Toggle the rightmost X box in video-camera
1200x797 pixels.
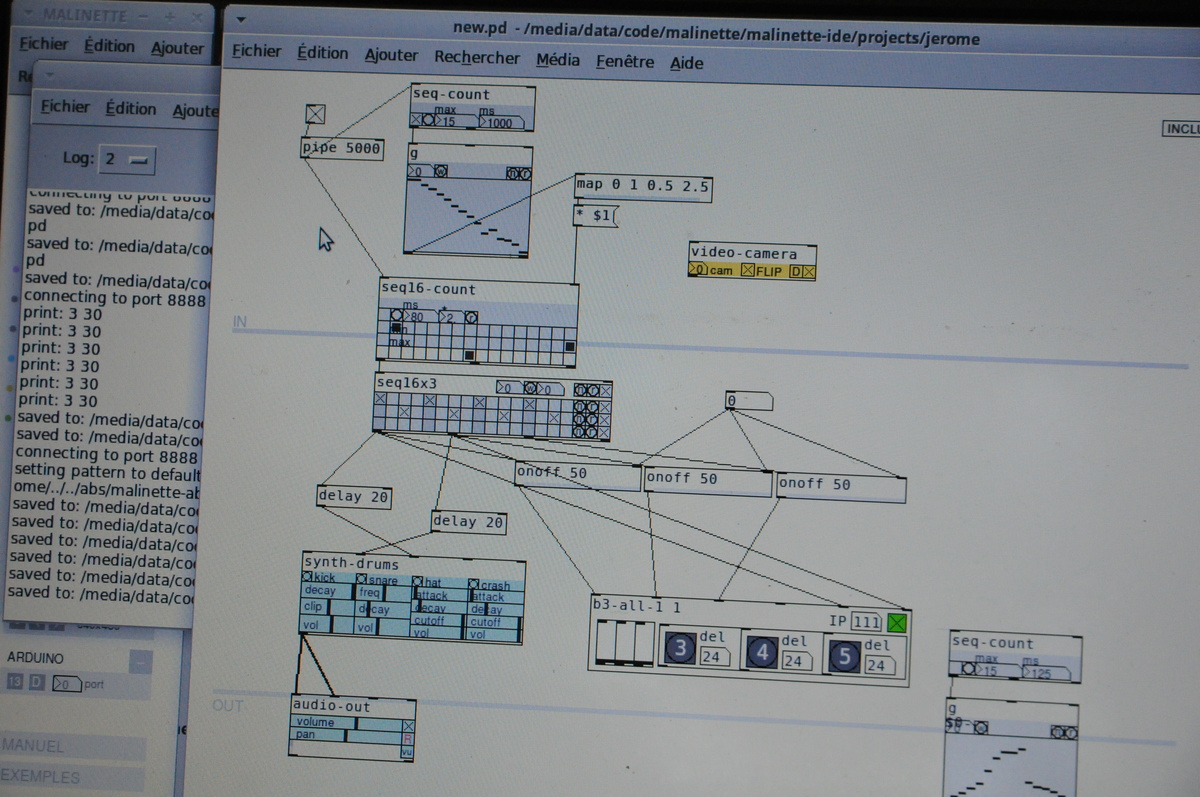click(x=809, y=271)
